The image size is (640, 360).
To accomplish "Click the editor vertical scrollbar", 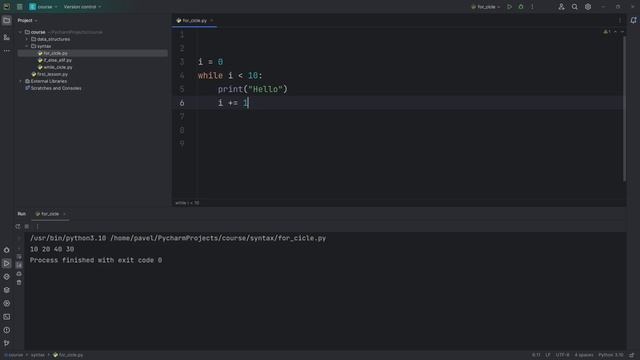I will tap(624, 109).
